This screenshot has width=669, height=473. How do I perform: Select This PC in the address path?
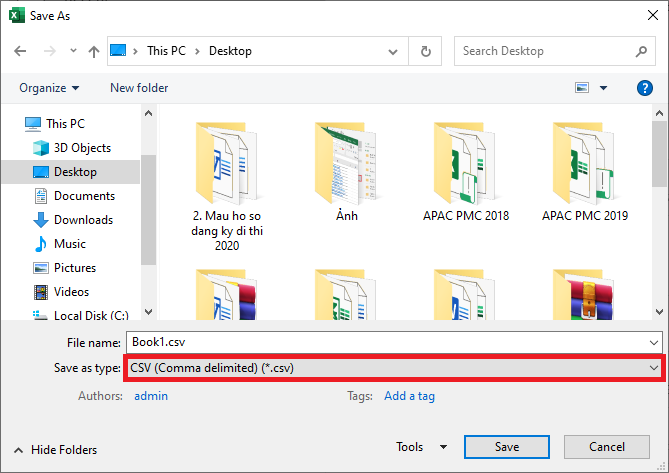166,51
